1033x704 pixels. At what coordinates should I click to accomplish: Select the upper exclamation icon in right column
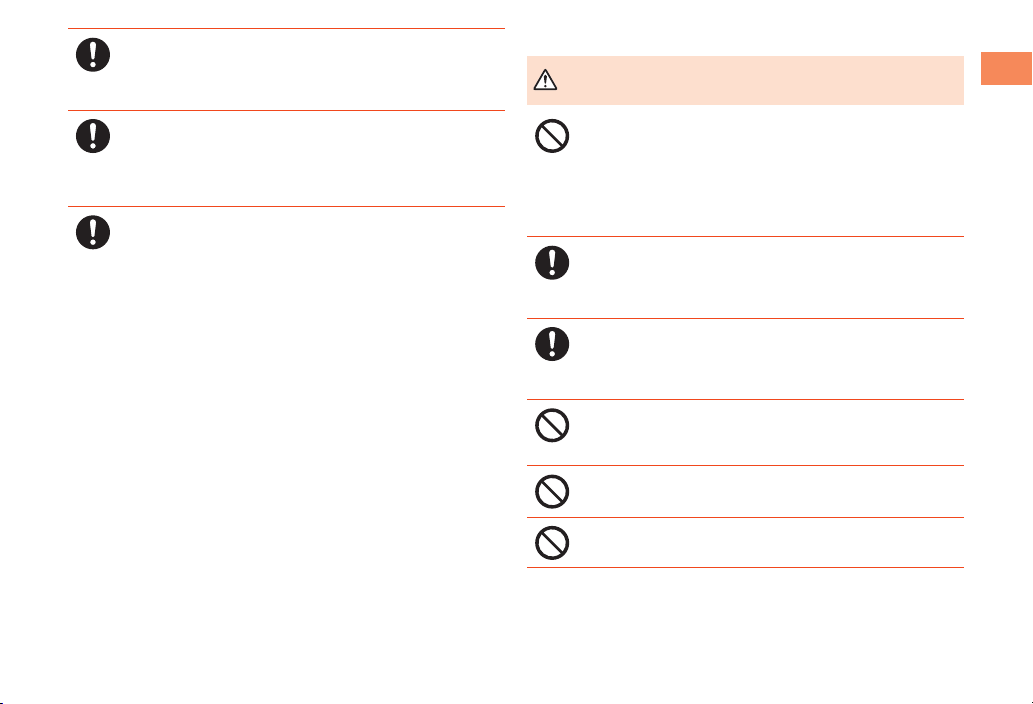click(552, 263)
